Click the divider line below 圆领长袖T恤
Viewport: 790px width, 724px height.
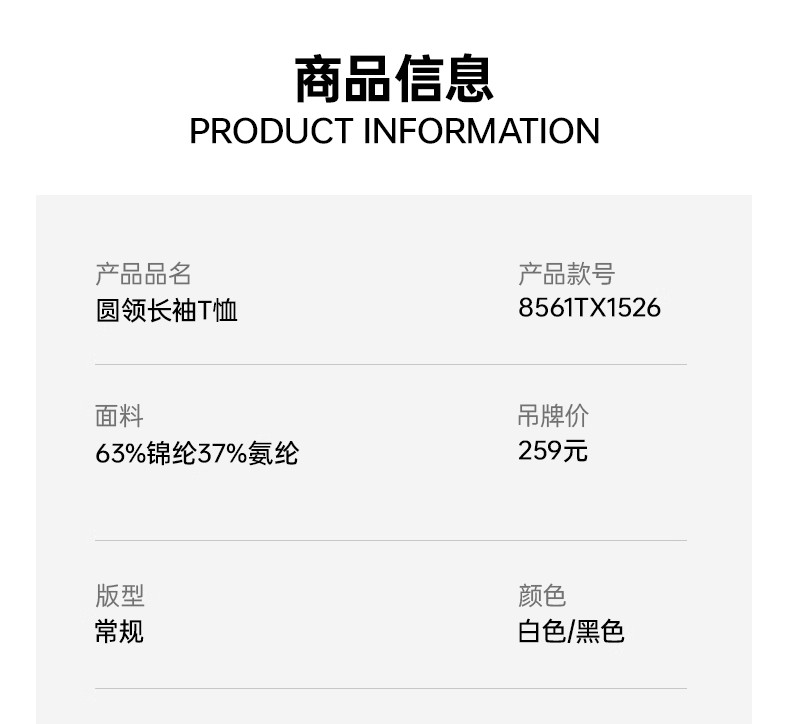coord(391,364)
